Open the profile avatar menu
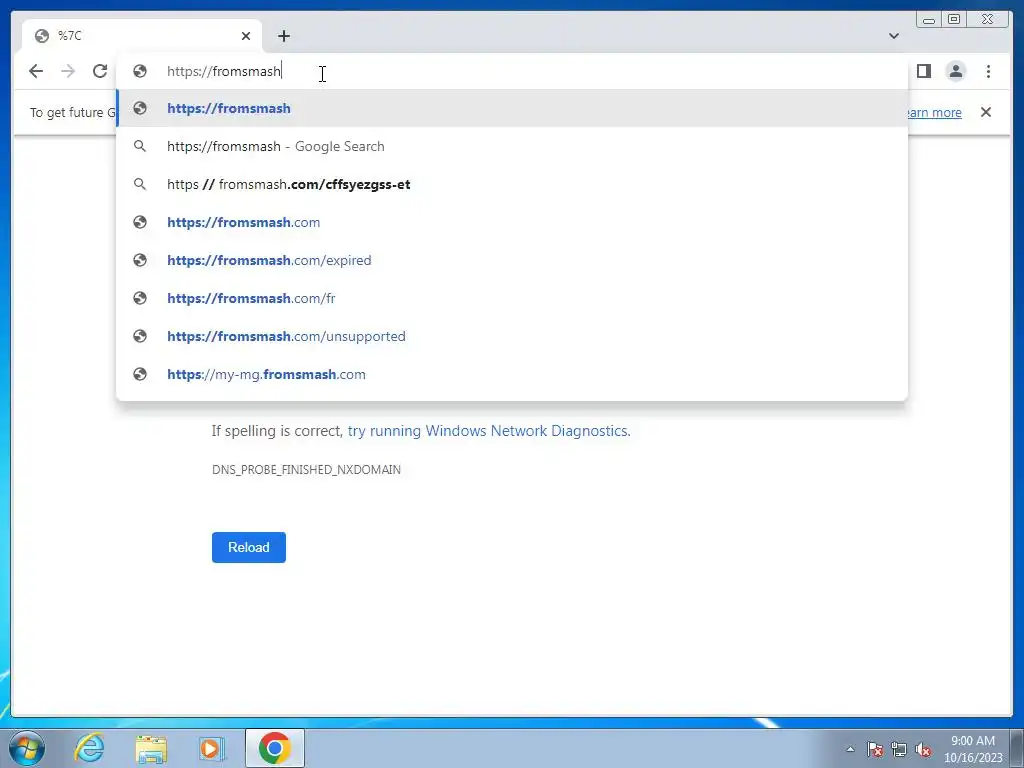 955,71
